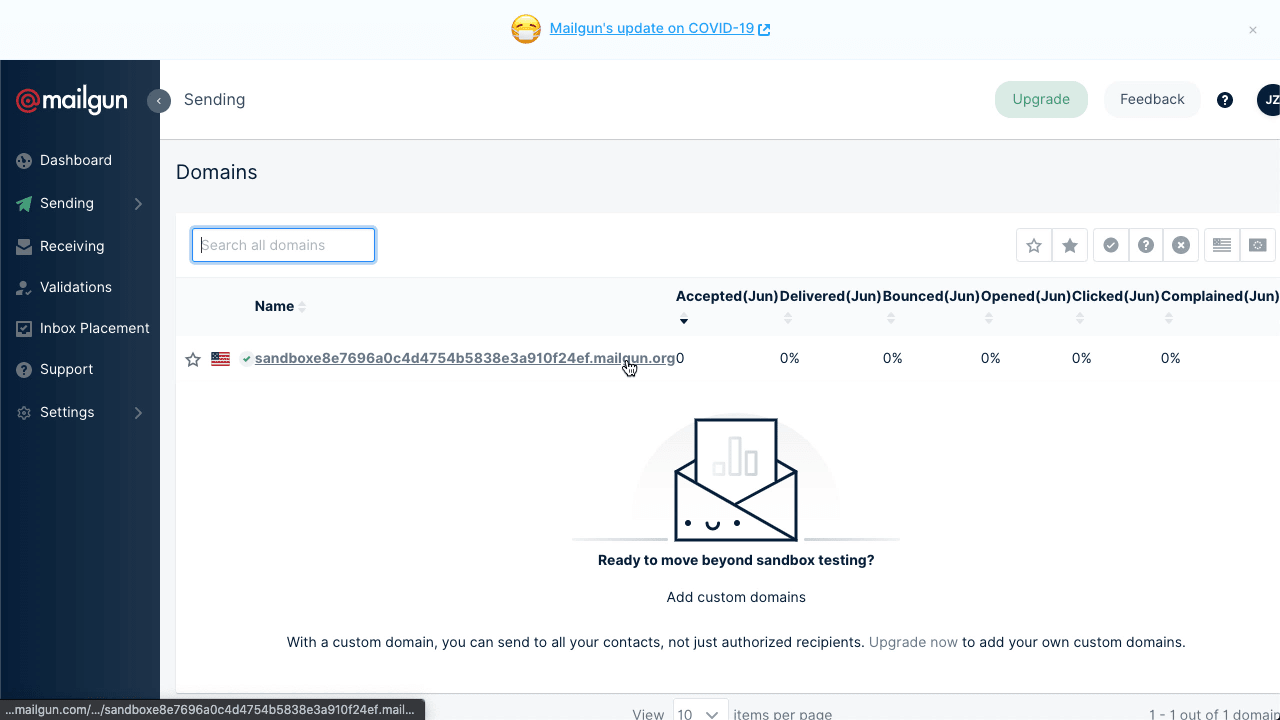This screenshot has height=720, width=1280.
Task: Filter by starred domains (filled star)
Action: [x=1070, y=245]
